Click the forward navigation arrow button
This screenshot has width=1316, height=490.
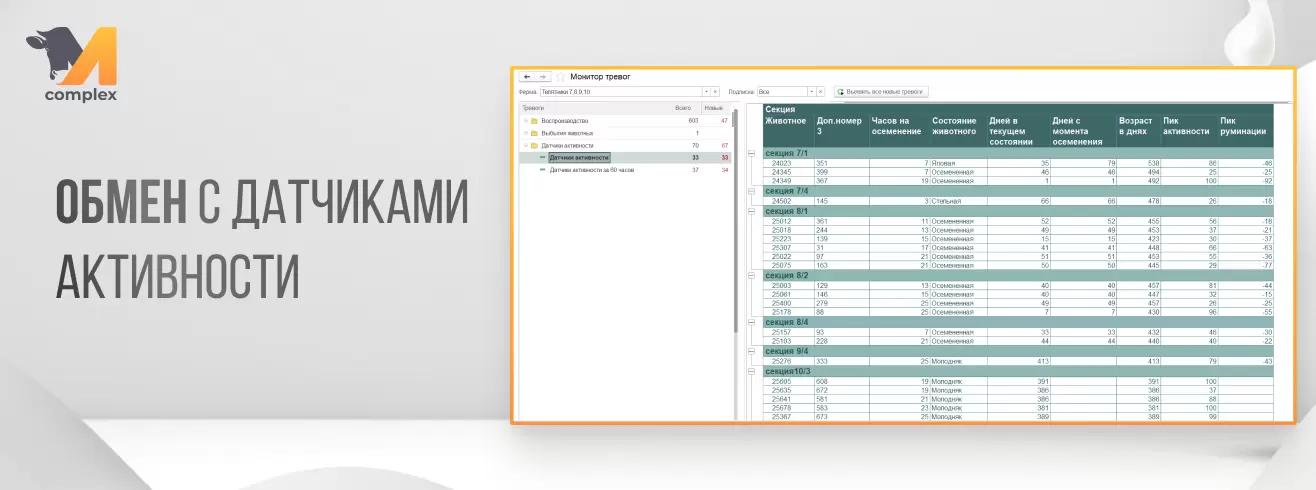[542, 77]
